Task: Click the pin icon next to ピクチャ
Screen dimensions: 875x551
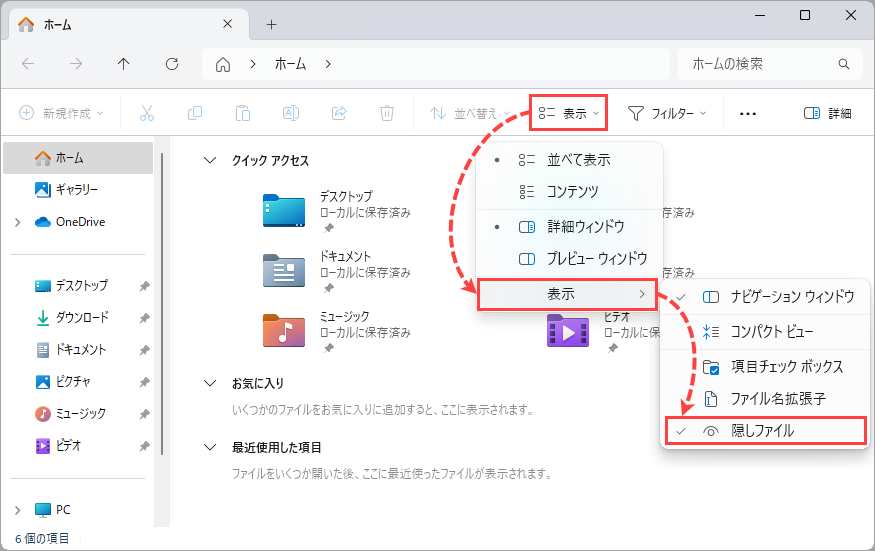Action: (145, 382)
